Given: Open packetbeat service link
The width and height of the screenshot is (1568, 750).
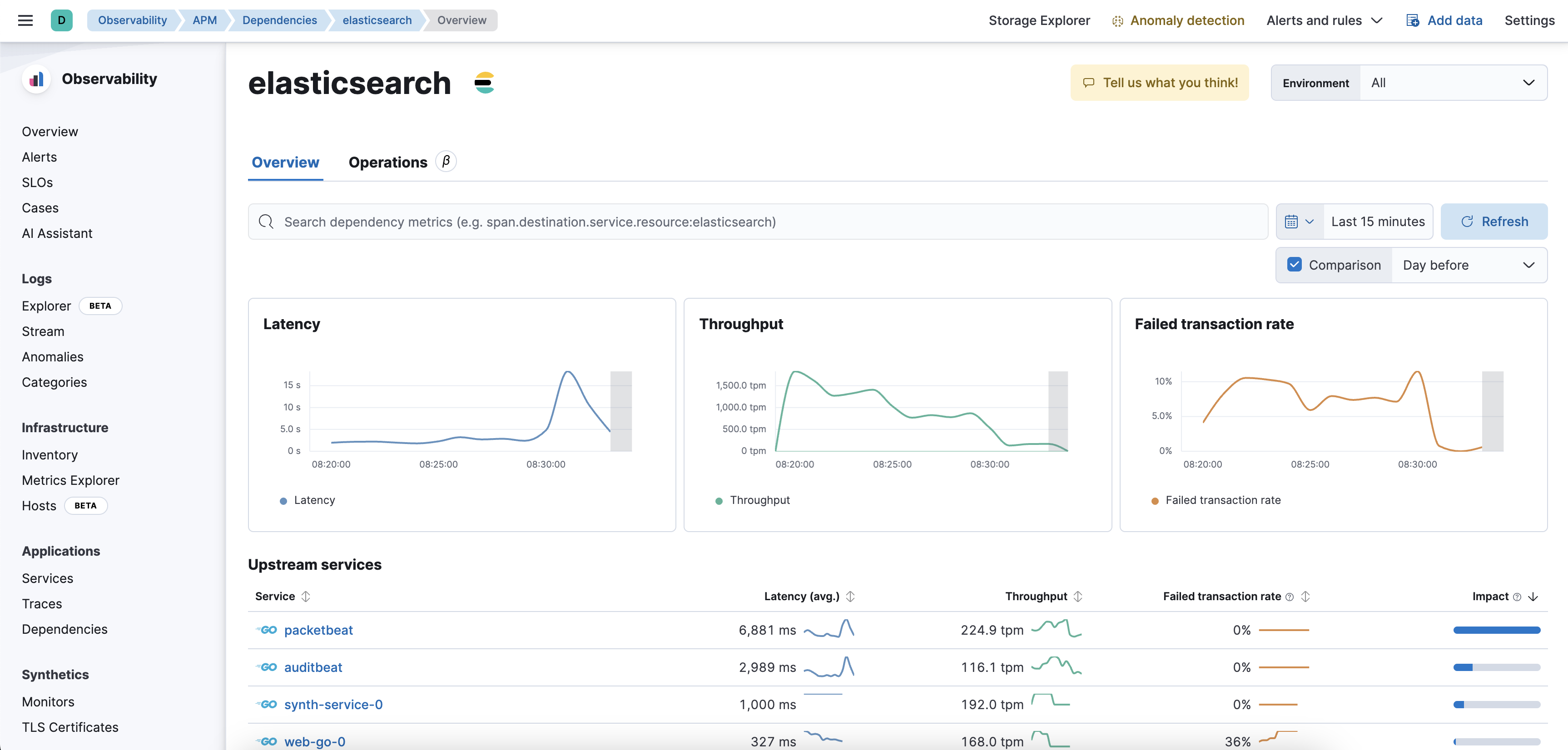Looking at the screenshot, I should (318, 630).
